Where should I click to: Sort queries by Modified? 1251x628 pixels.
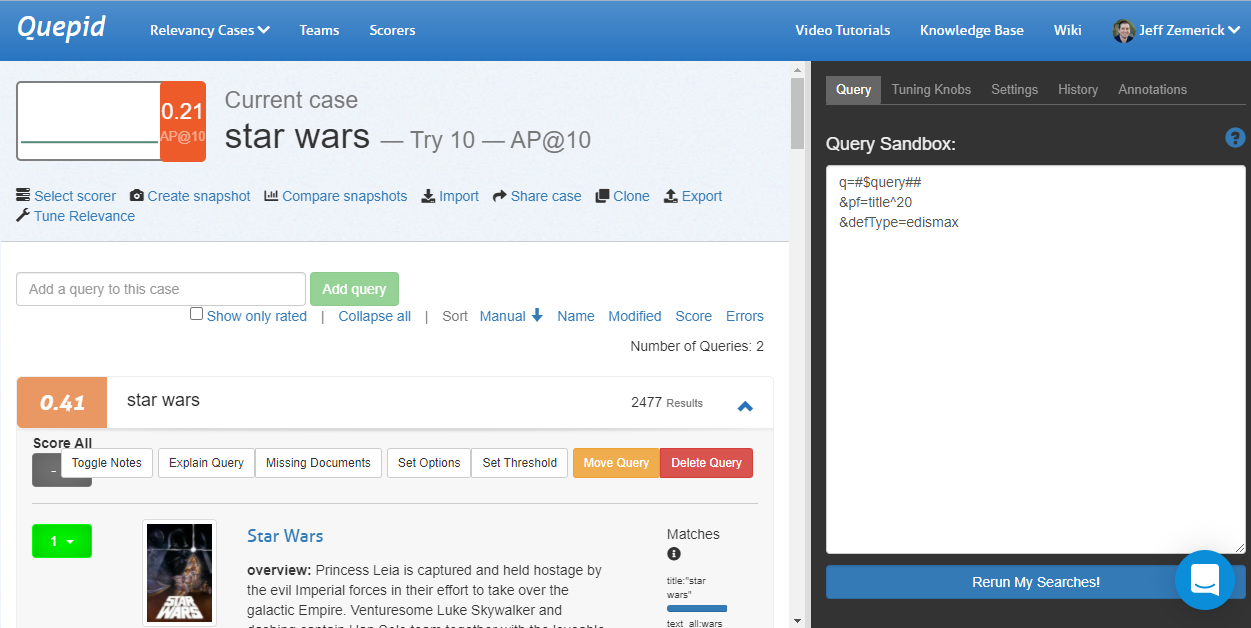pyautogui.click(x=635, y=316)
